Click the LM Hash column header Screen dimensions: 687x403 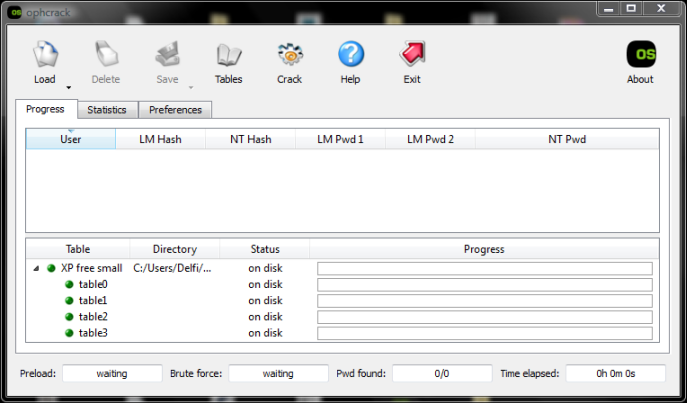[x=160, y=139]
